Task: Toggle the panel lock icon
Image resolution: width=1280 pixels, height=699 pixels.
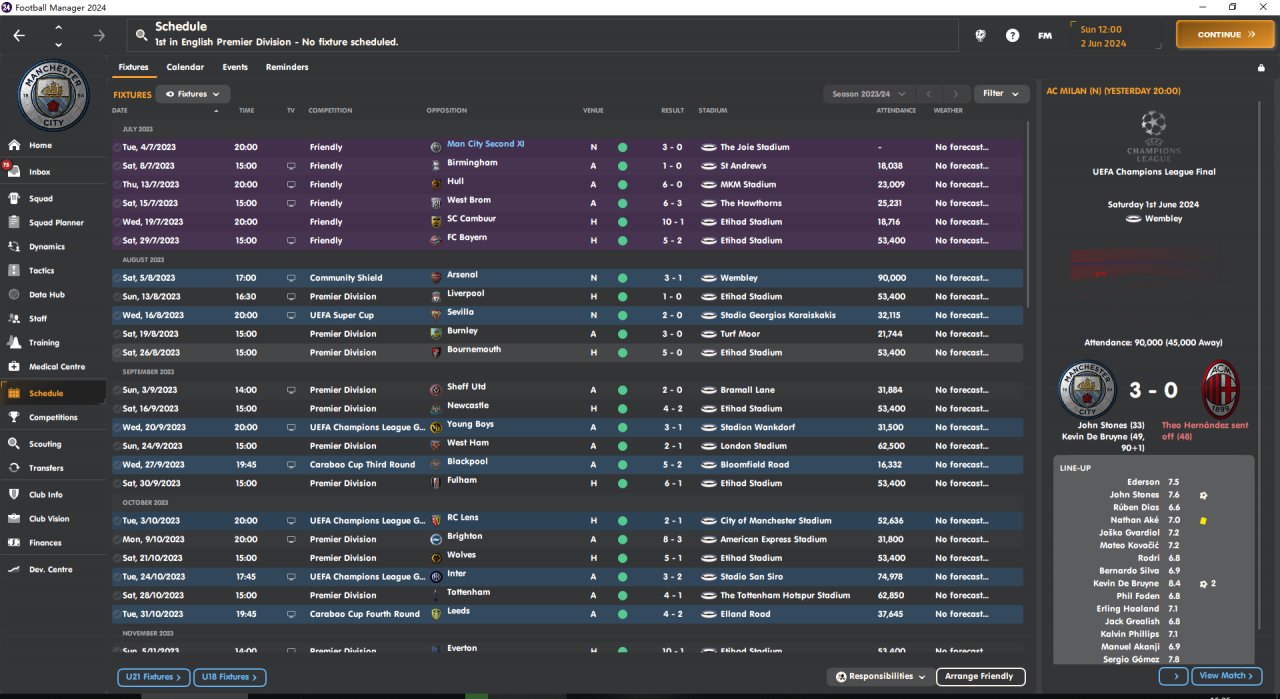Action: coord(1261,68)
